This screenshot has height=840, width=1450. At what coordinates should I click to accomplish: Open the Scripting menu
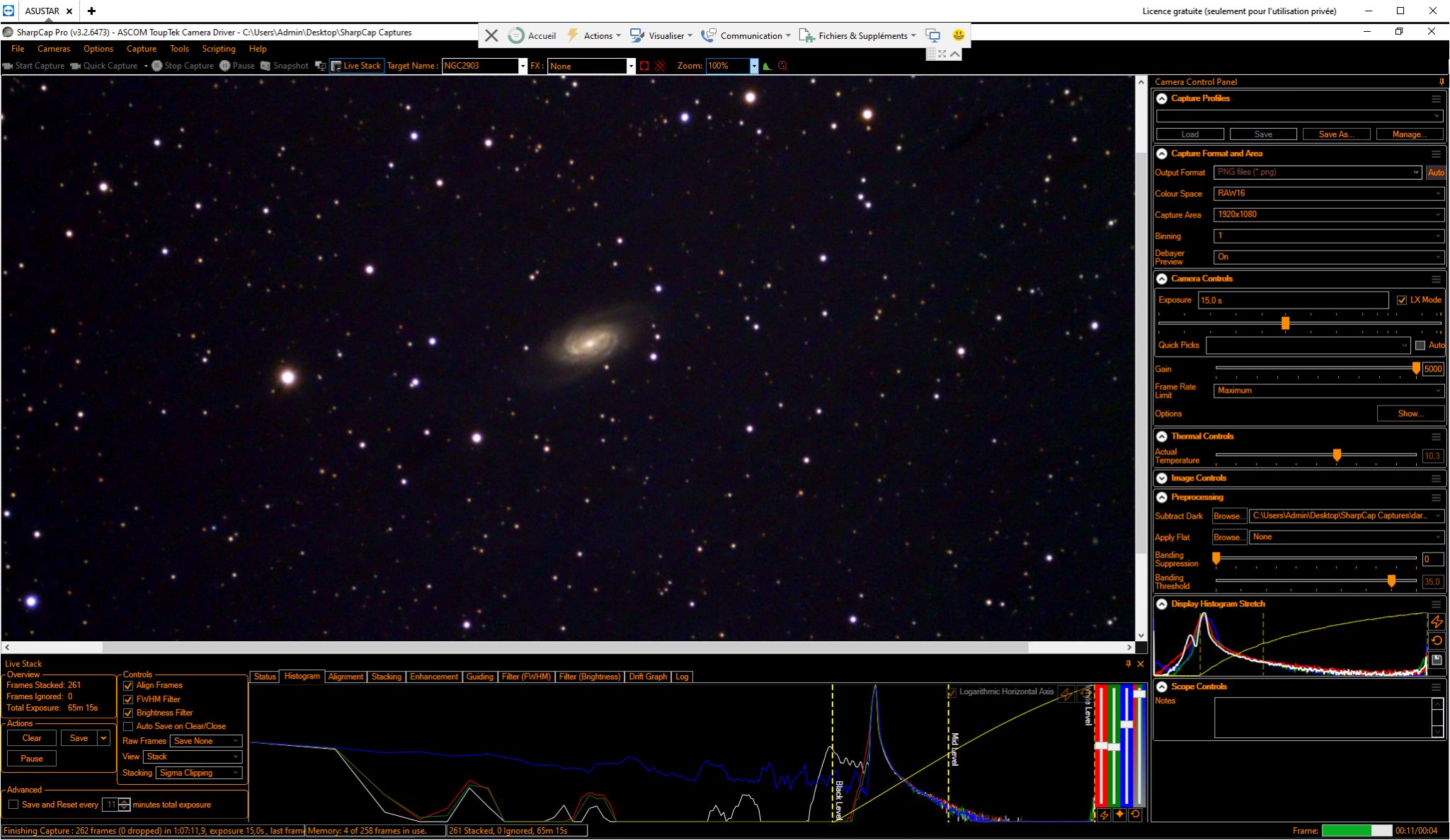218,49
